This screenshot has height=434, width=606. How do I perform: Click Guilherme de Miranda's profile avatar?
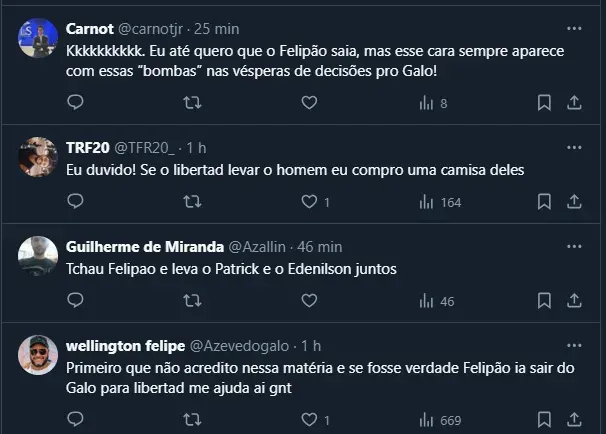pyautogui.click(x=38, y=255)
